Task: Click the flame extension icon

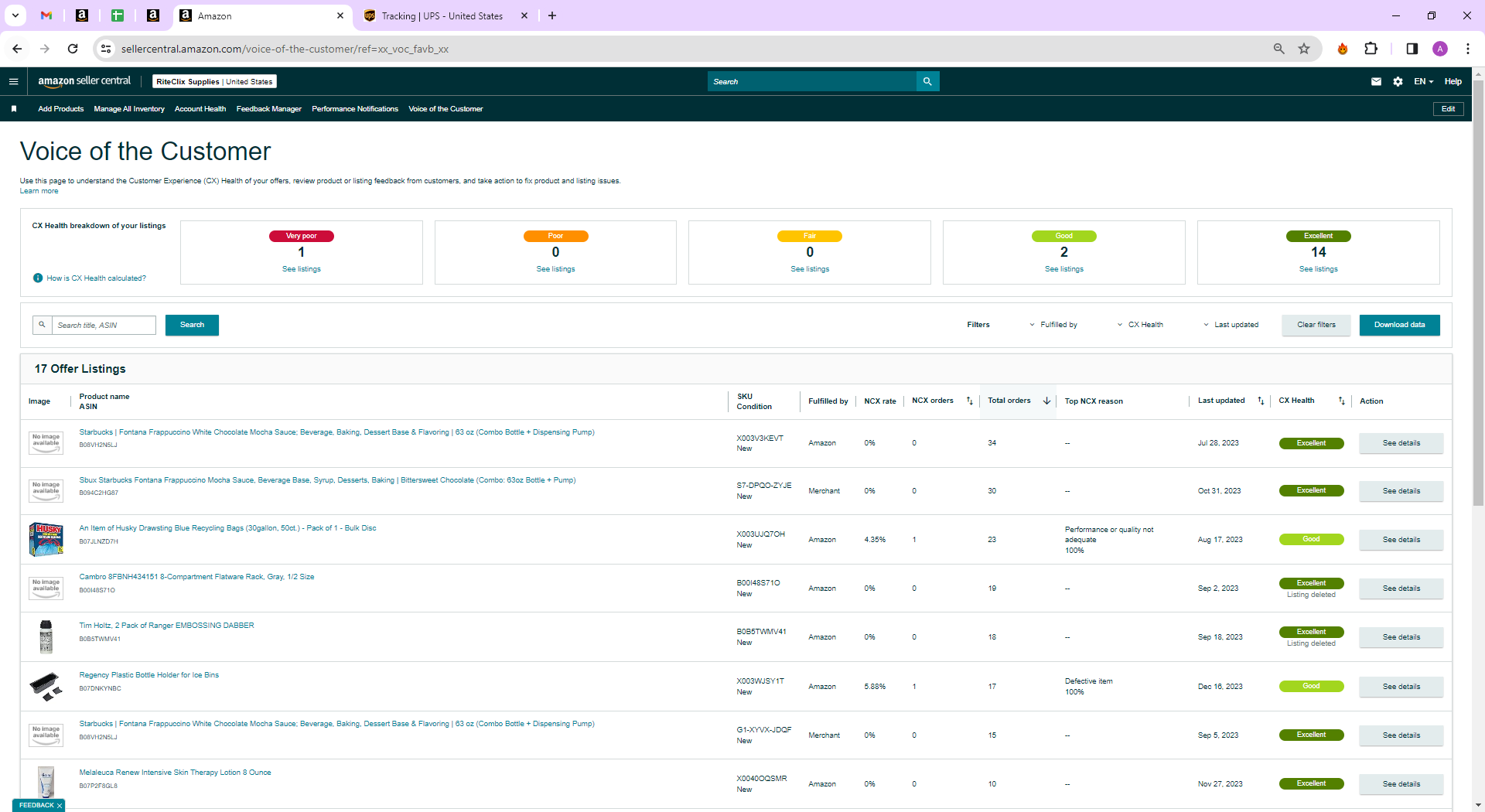Action: pos(1343,49)
